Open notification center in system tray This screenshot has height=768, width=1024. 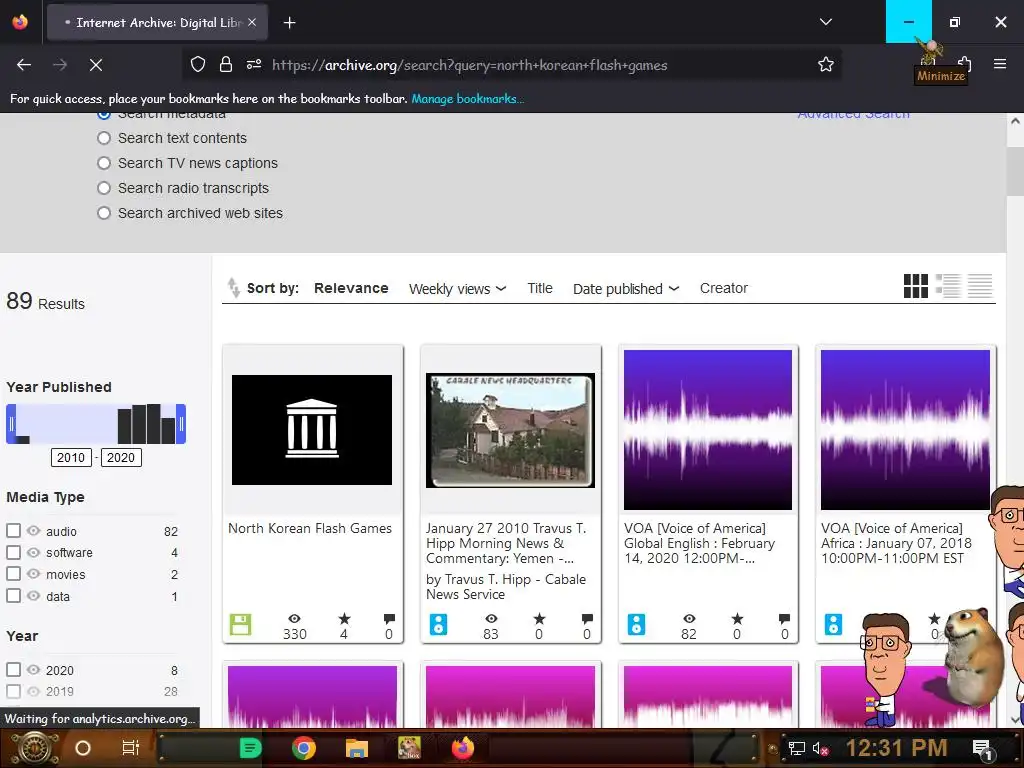coord(982,749)
